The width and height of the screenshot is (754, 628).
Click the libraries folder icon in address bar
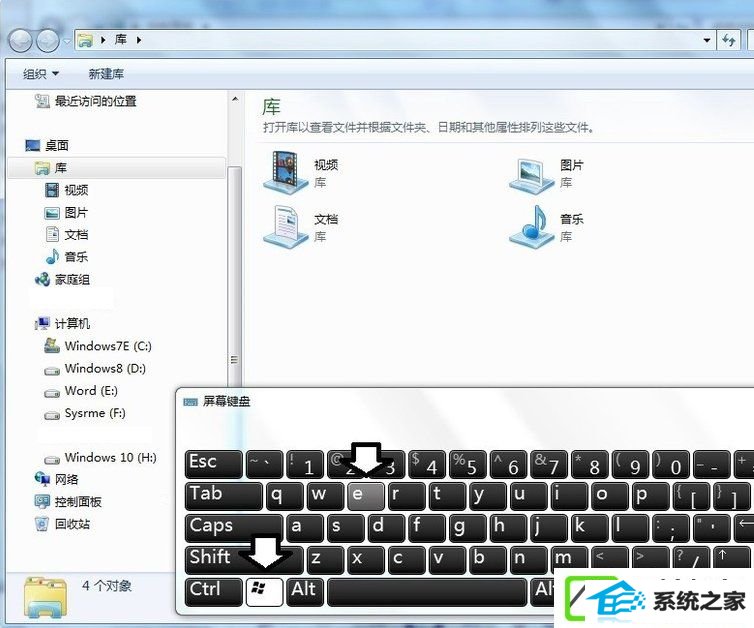tap(85, 40)
